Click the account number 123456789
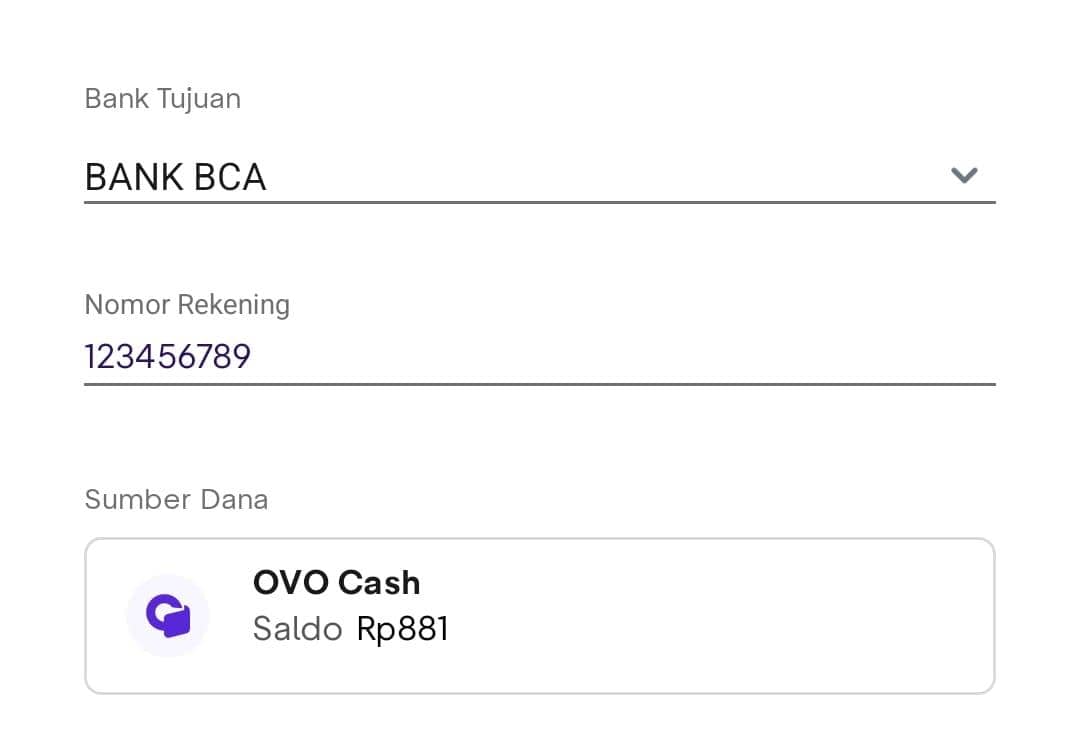This screenshot has height=735, width=1080. 167,357
